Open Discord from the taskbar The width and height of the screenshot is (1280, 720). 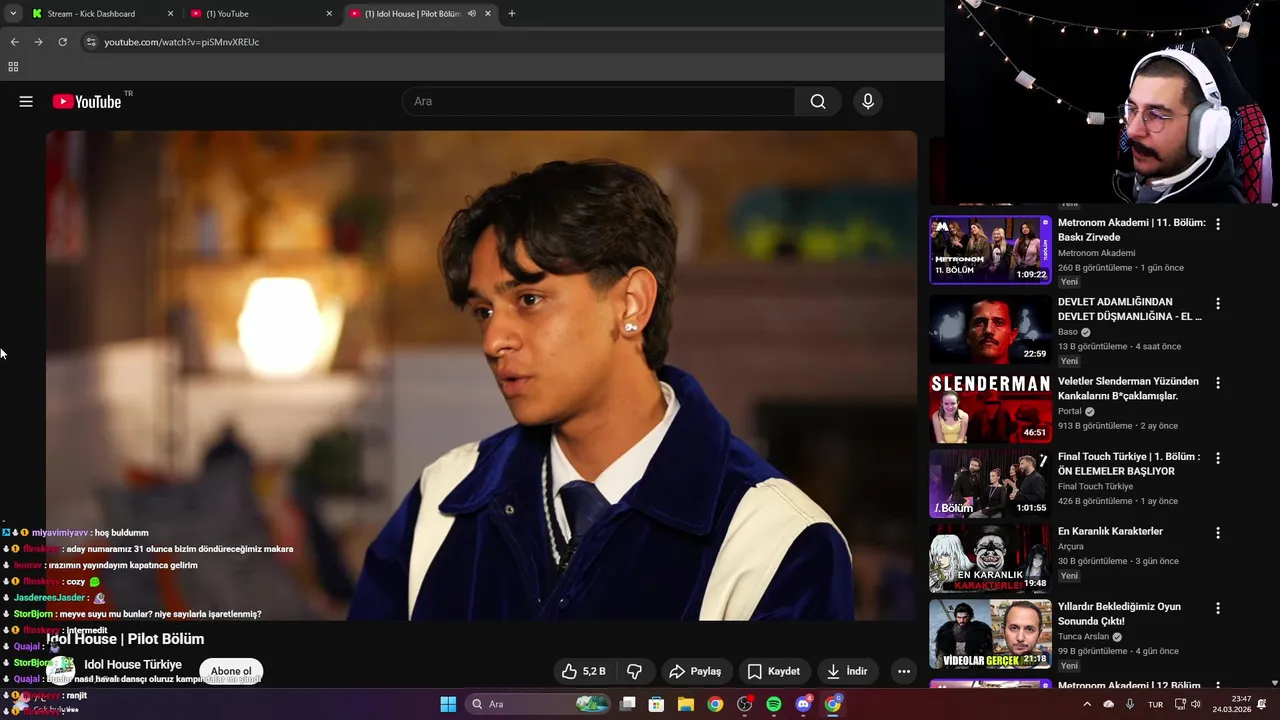(803, 704)
